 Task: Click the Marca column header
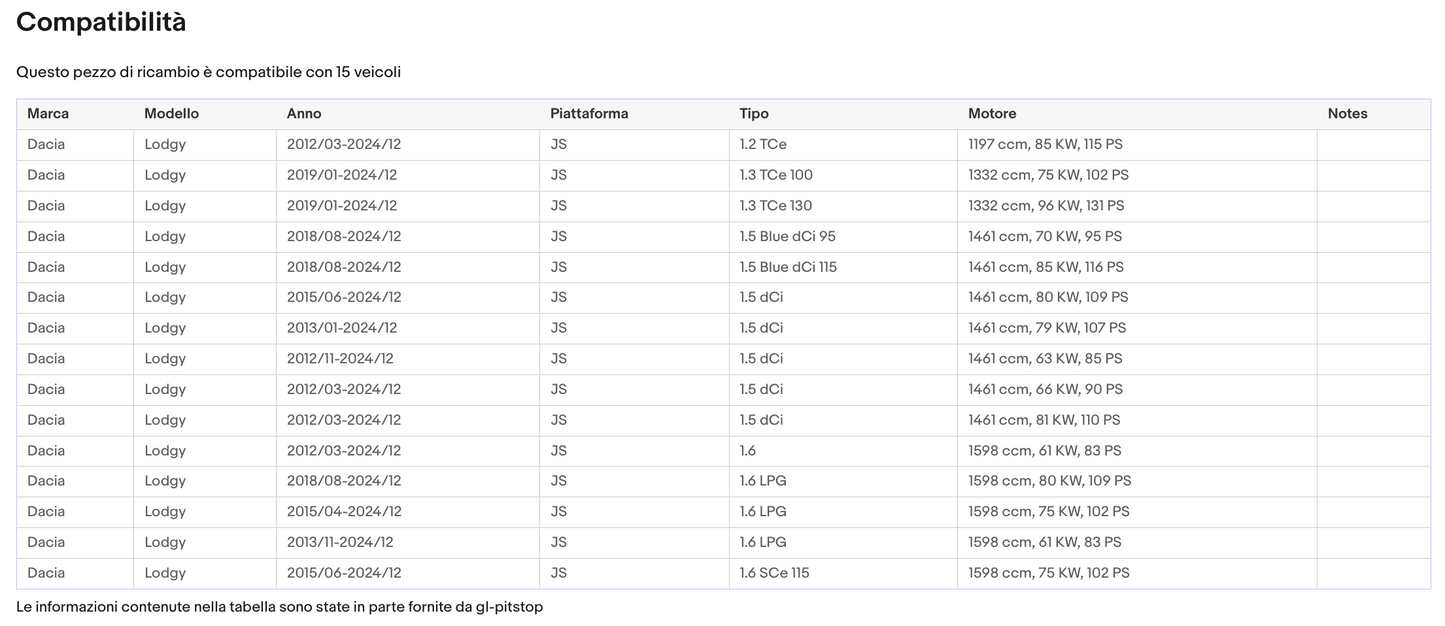point(48,114)
